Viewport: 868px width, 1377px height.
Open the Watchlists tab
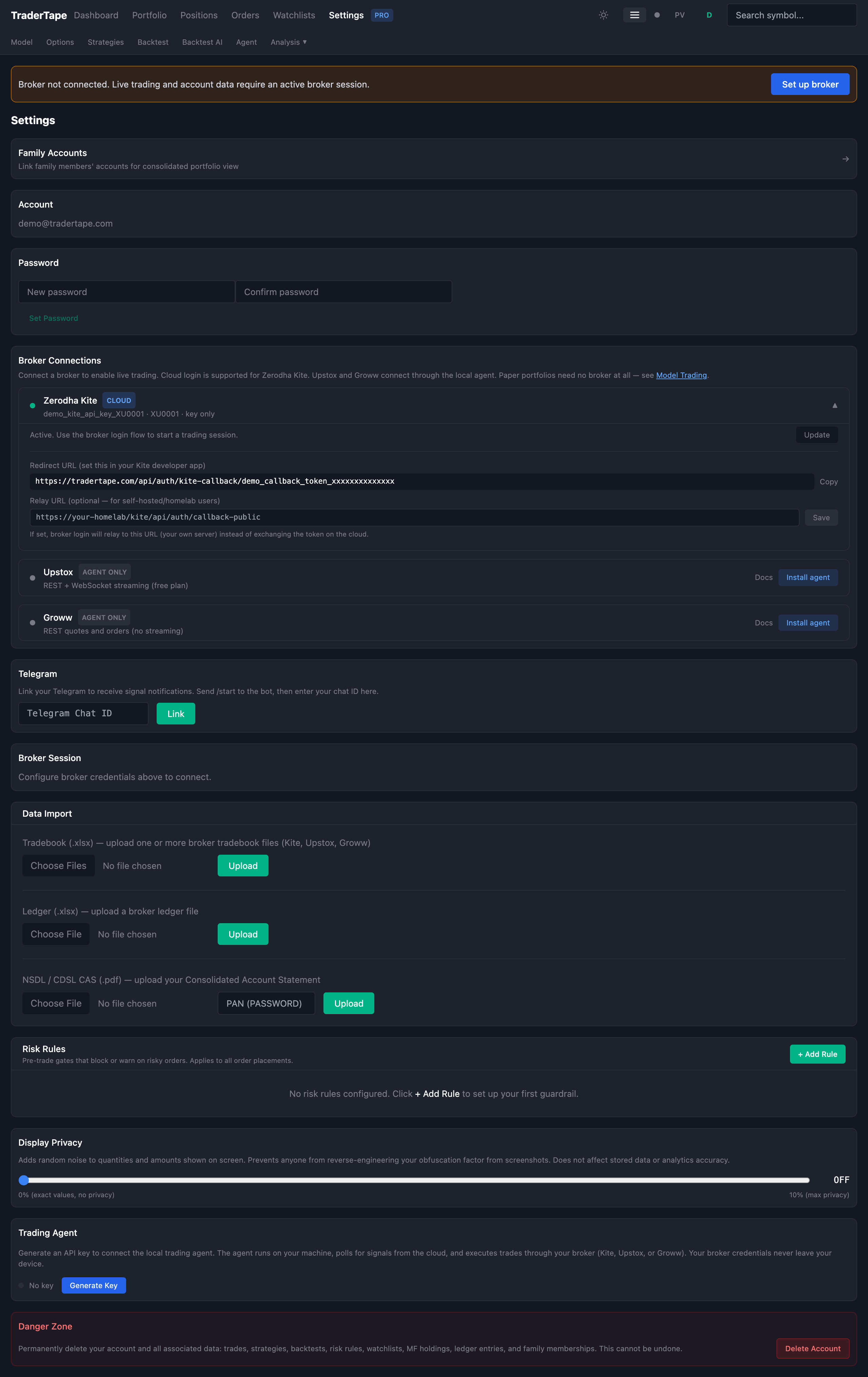click(293, 16)
